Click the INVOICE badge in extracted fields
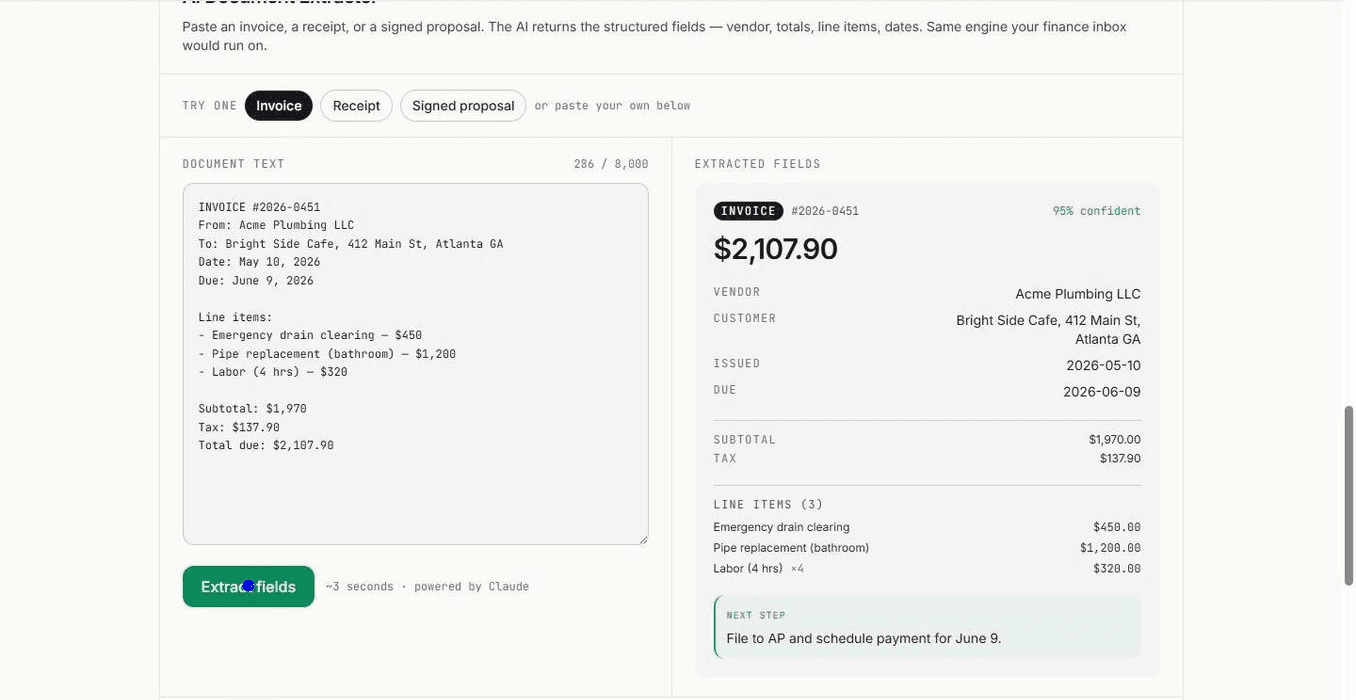Image resolution: width=1356 pixels, height=700 pixels. coord(748,211)
